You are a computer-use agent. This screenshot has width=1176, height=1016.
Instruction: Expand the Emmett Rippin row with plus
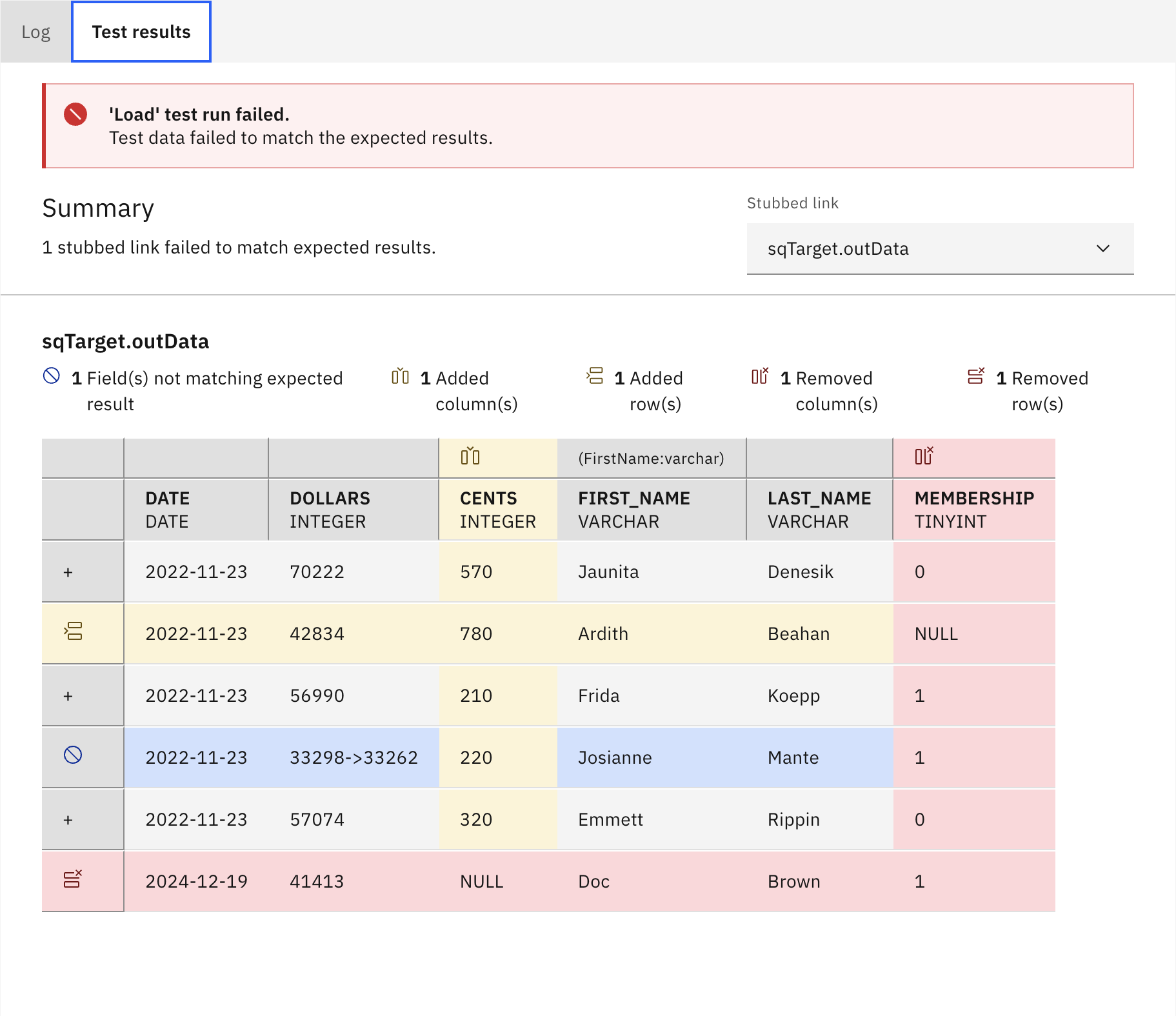point(68,820)
